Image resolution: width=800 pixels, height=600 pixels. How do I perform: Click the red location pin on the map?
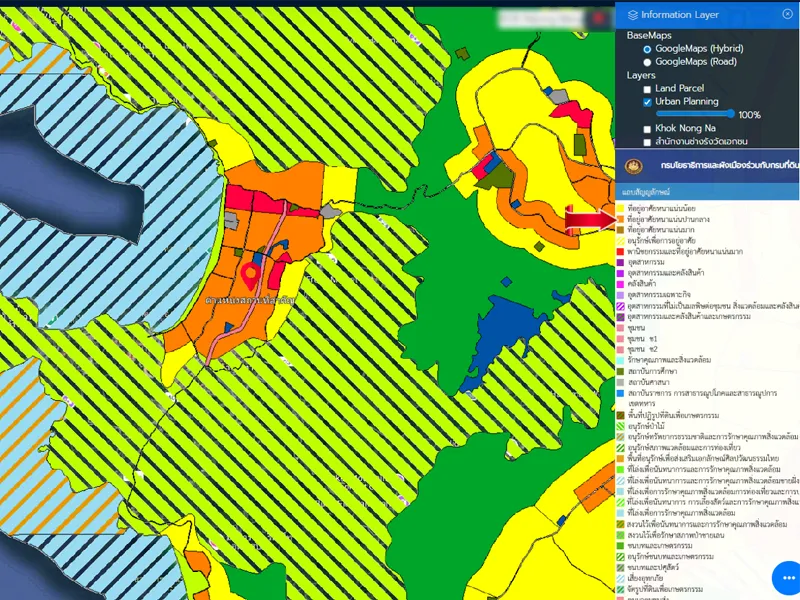coord(249,272)
